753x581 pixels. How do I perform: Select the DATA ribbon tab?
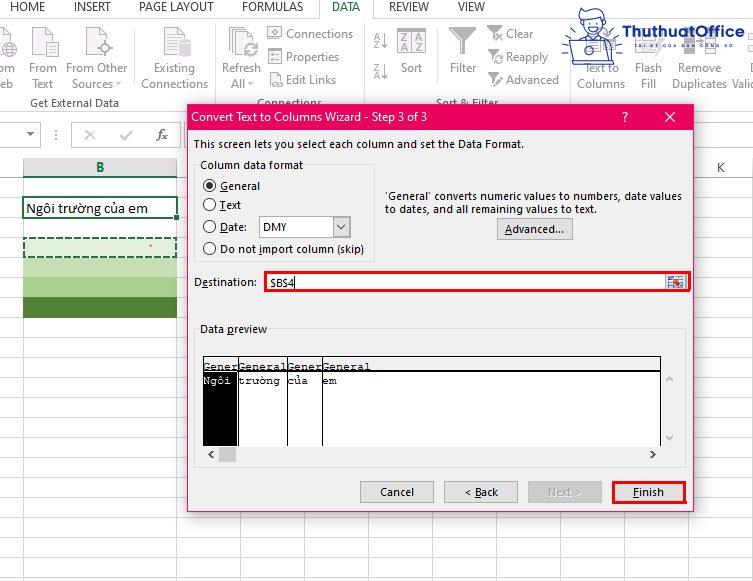coord(346,7)
